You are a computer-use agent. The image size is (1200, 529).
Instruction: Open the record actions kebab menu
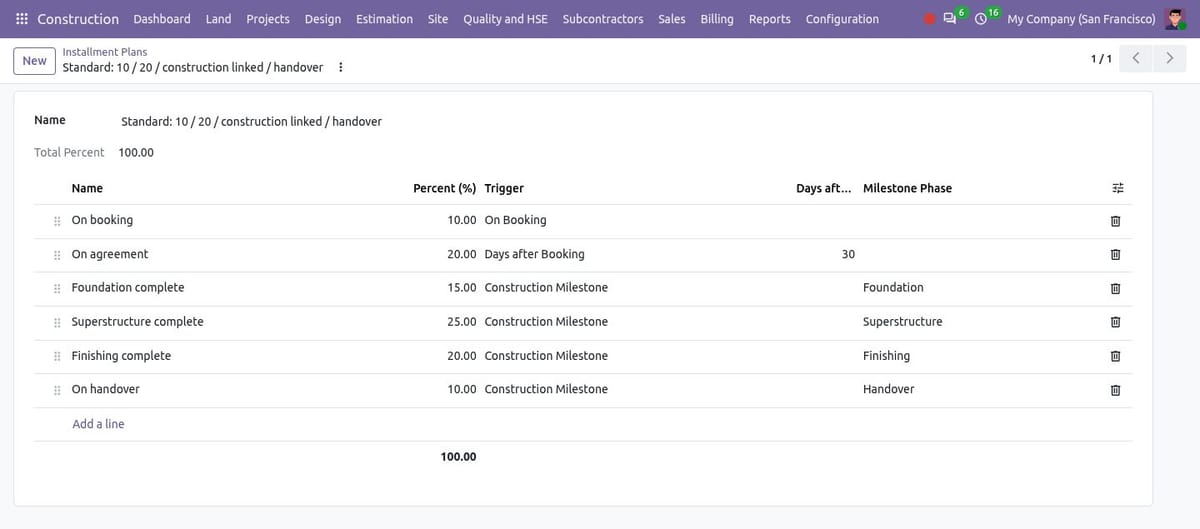coord(341,67)
